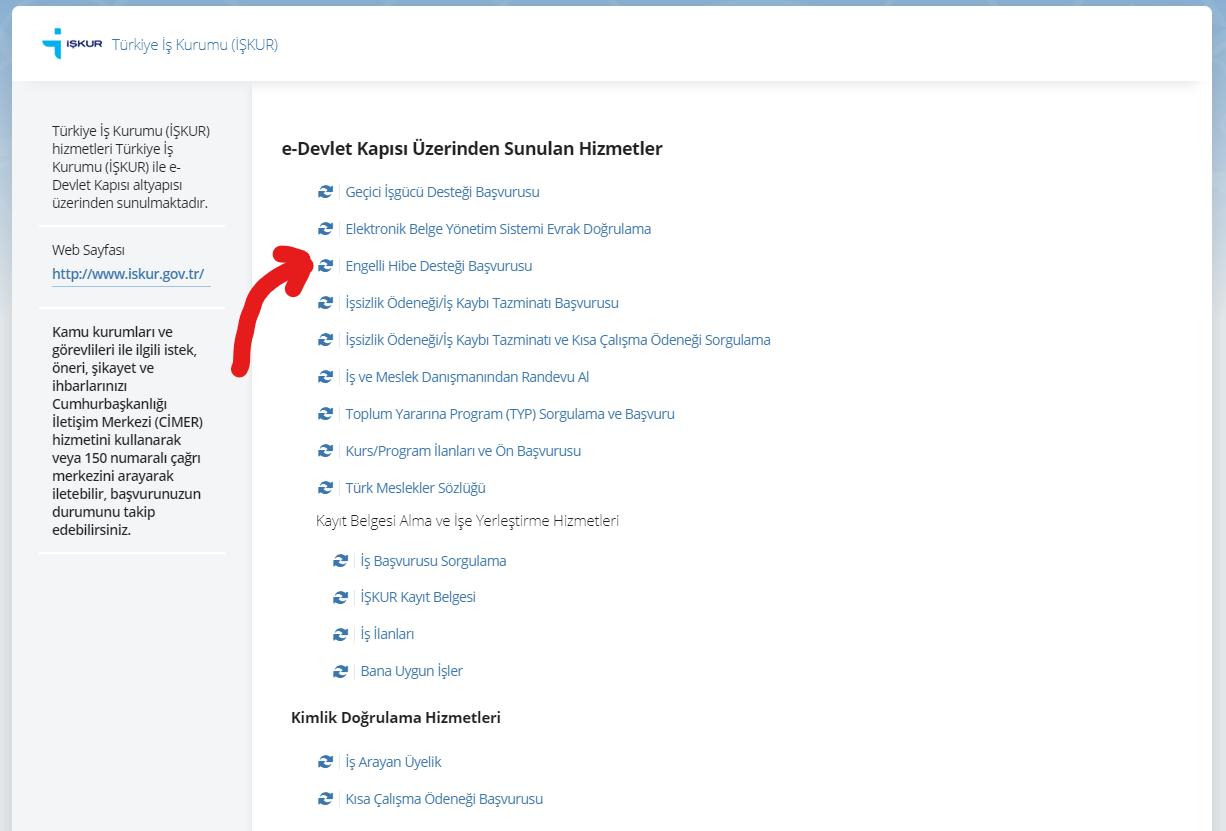This screenshot has width=1226, height=831.
Task: Click the icon beside İş İlanları
Action: pyautogui.click(x=340, y=634)
